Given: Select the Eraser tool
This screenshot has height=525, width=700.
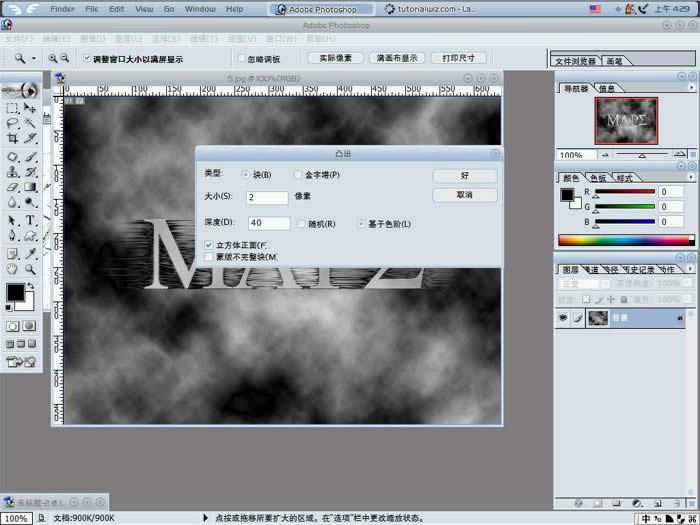Looking at the screenshot, I should pyautogui.click(x=12, y=187).
